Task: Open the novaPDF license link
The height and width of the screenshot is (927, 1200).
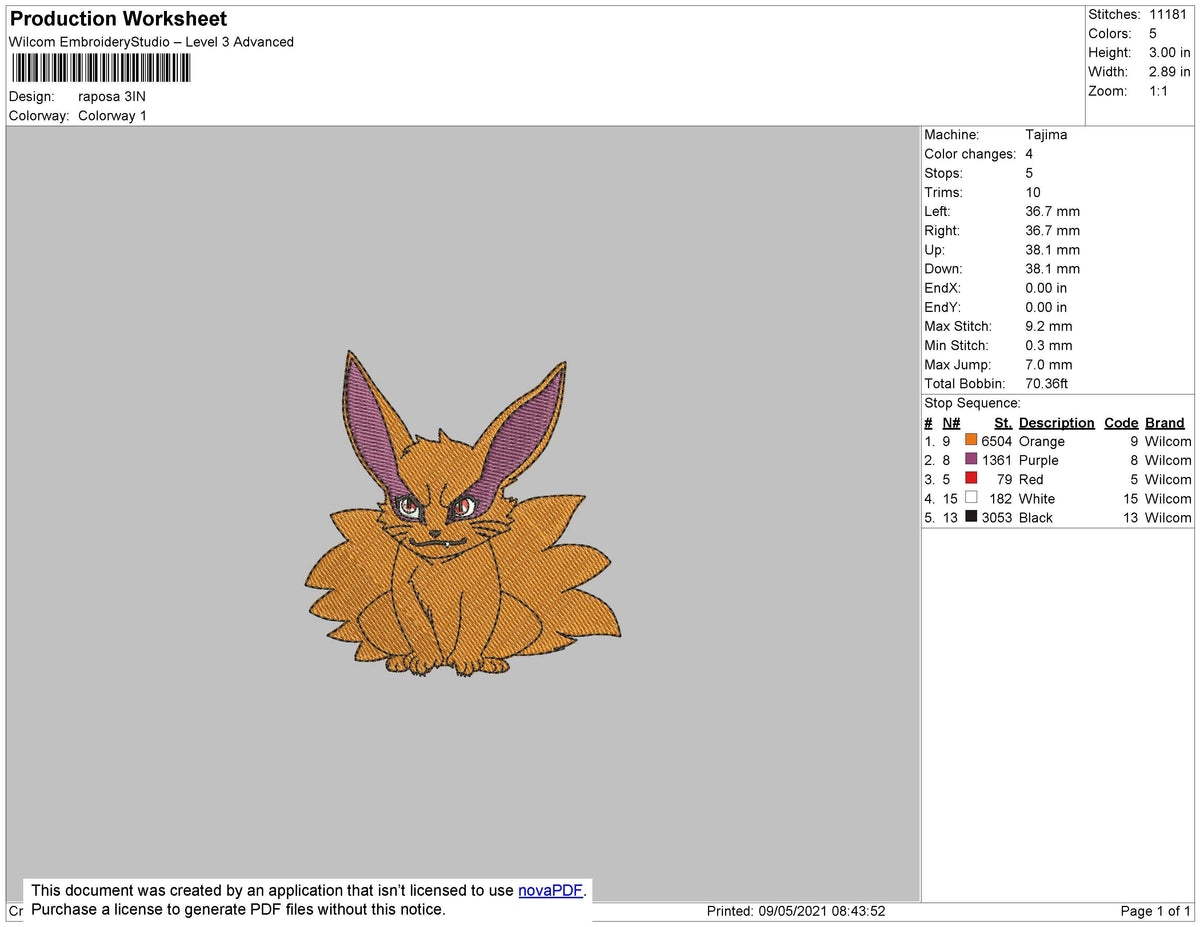Action: (549, 890)
